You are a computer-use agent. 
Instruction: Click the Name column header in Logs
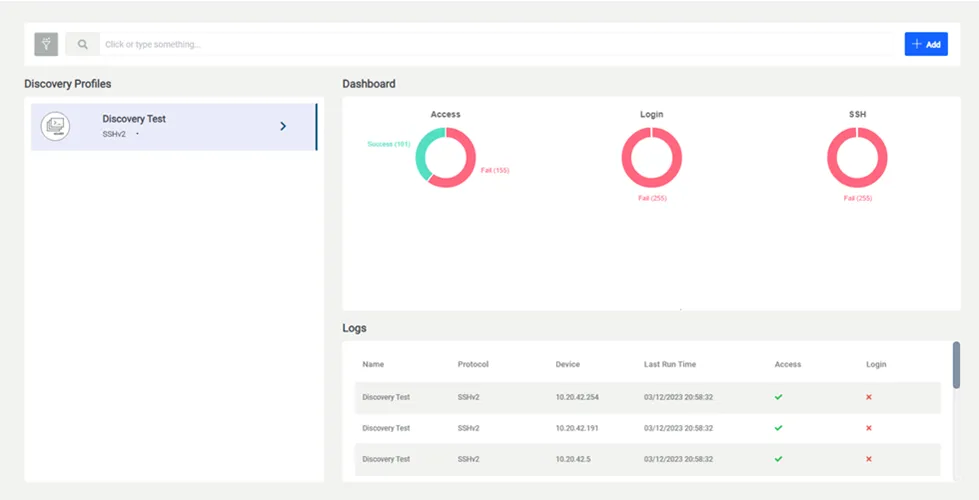pos(373,364)
